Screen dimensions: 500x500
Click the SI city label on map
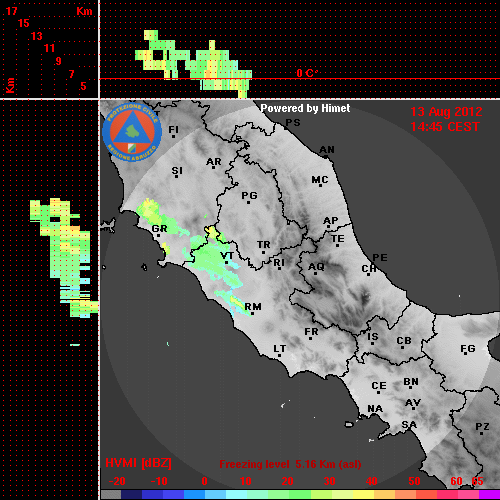pos(177,171)
